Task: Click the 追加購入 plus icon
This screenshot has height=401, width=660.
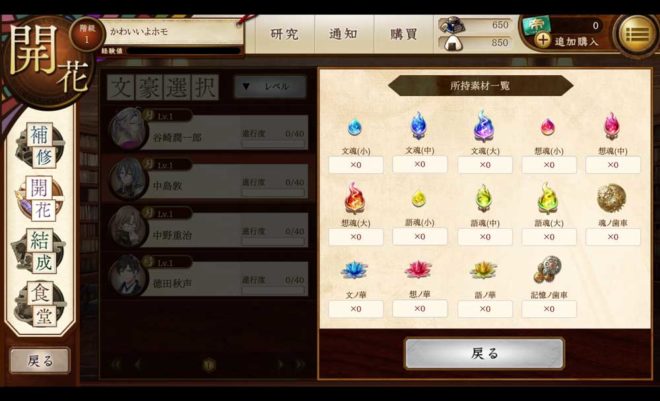Action: point(543,40)
